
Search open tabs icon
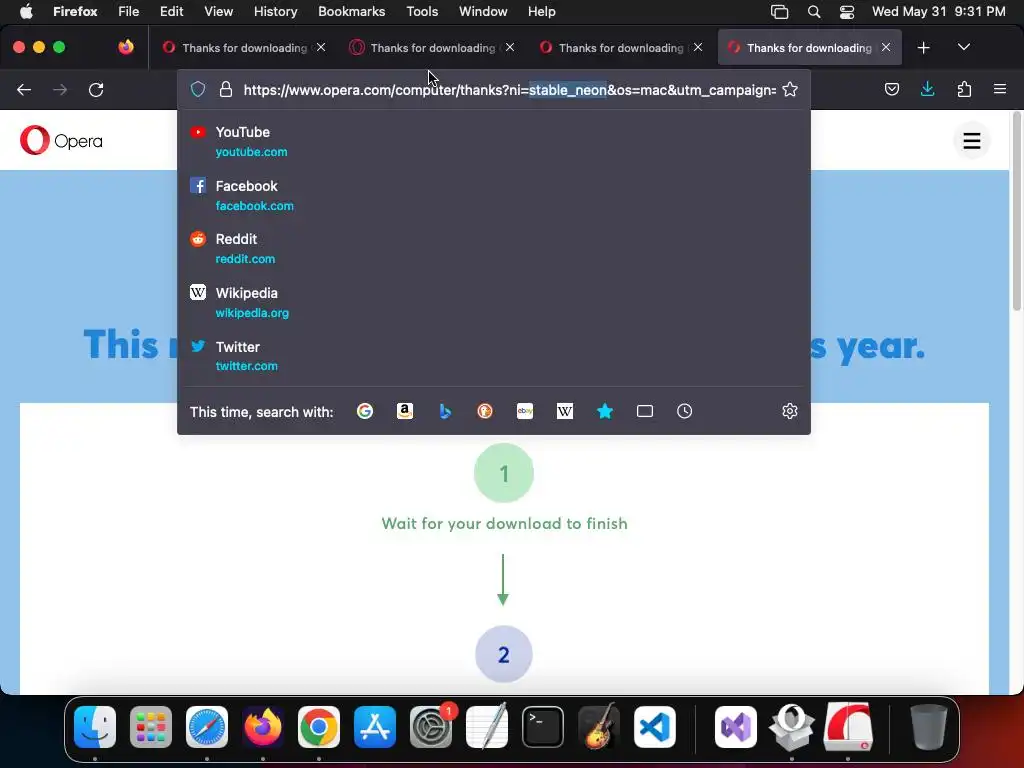click(x=645, y=411)
